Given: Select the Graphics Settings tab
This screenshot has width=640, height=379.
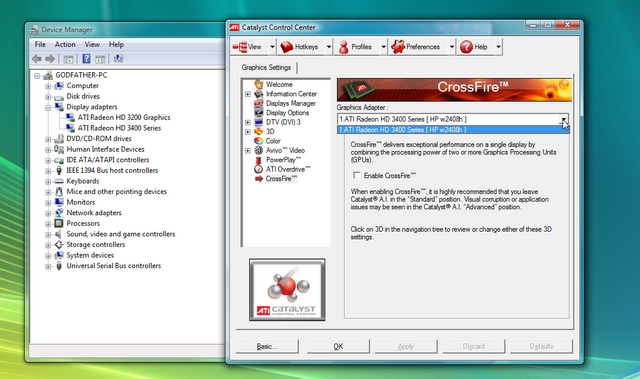Looking at the screenshot, I should (x=266, y=67).
